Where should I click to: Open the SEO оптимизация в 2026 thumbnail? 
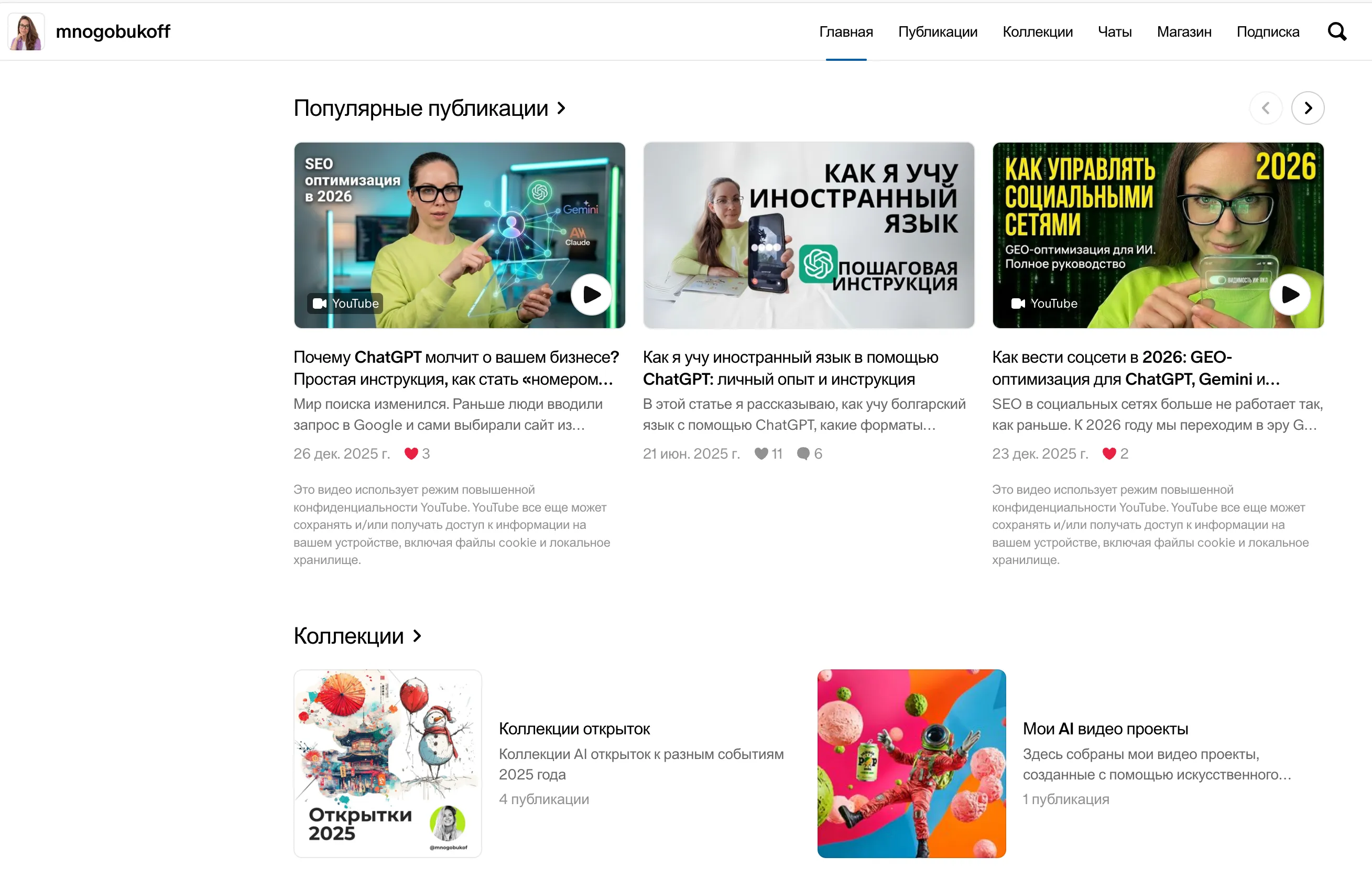(460, 235)
